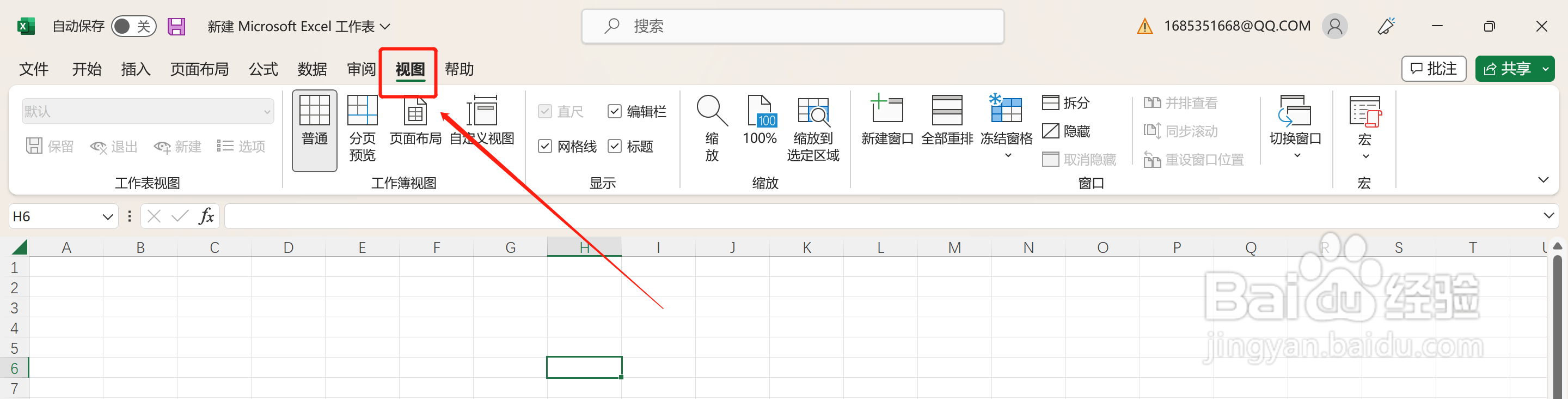Click the 并排查看 side by side button
This screenshot has width=1568, height=399.
tap(1180, 102)
